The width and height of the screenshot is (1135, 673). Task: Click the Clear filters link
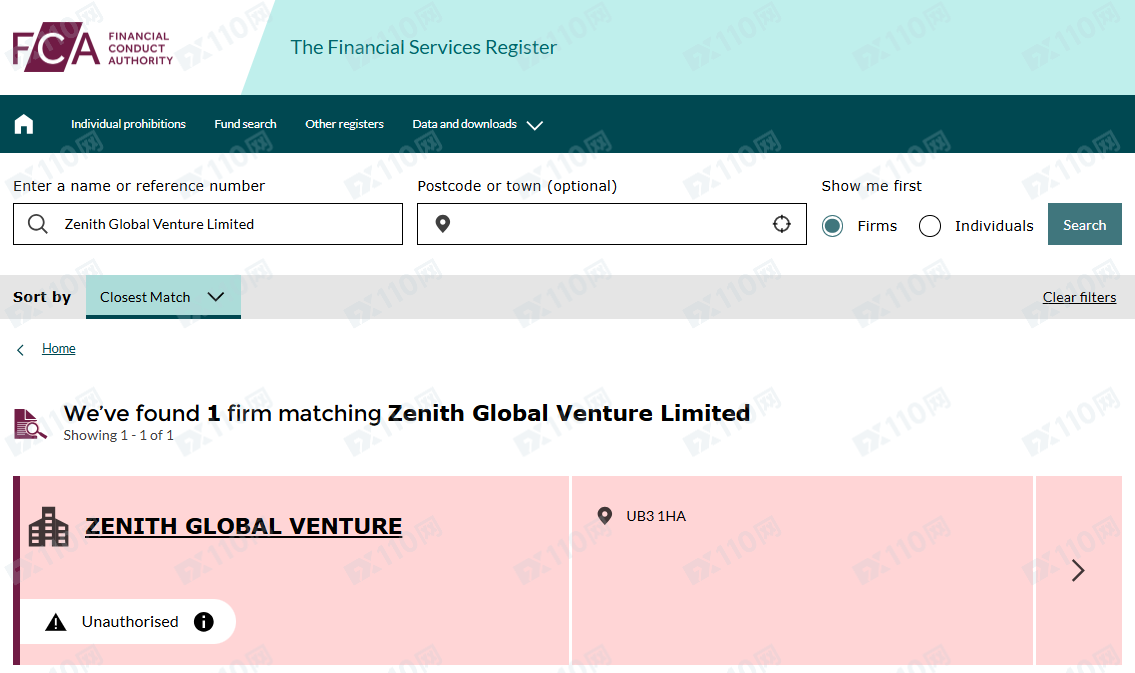pyautogui.click(x=1079, y=297)
